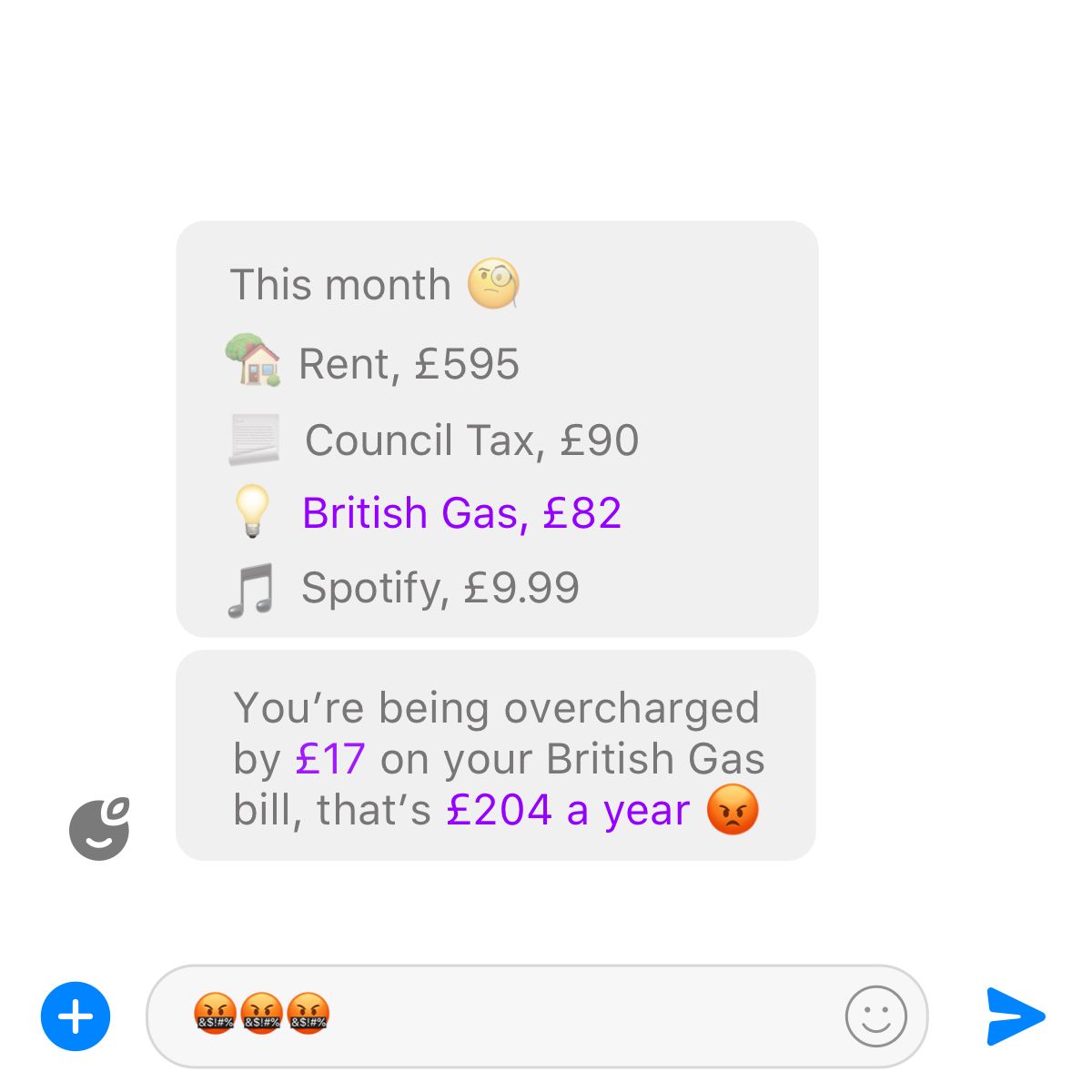Select the Rent, £595 line
Image resolution: width=1092 pixels, height=1092 pixels.
point(409,364)
